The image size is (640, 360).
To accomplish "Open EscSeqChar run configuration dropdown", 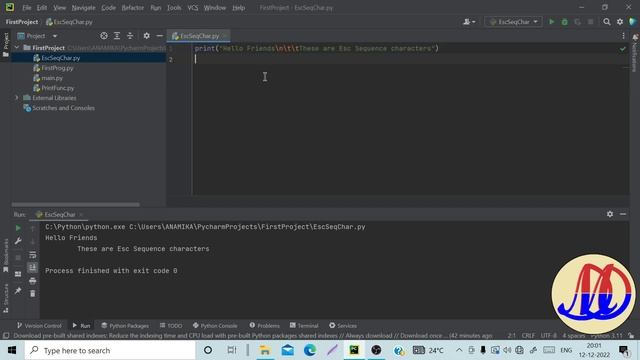I will click(x=513, y=22).
